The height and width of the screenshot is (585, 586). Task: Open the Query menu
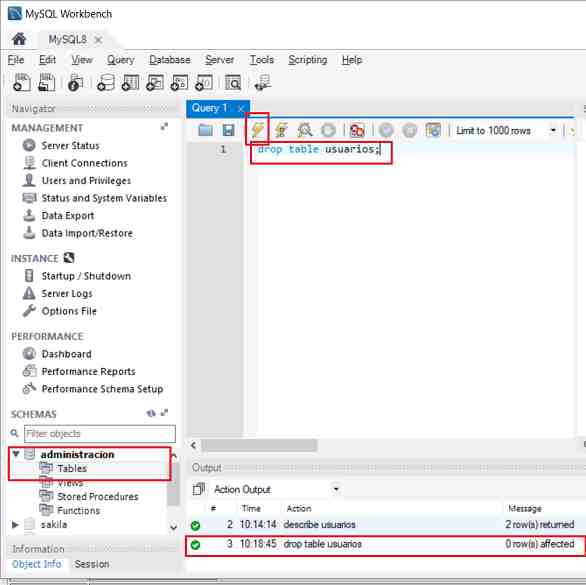(x=120, y=60)
